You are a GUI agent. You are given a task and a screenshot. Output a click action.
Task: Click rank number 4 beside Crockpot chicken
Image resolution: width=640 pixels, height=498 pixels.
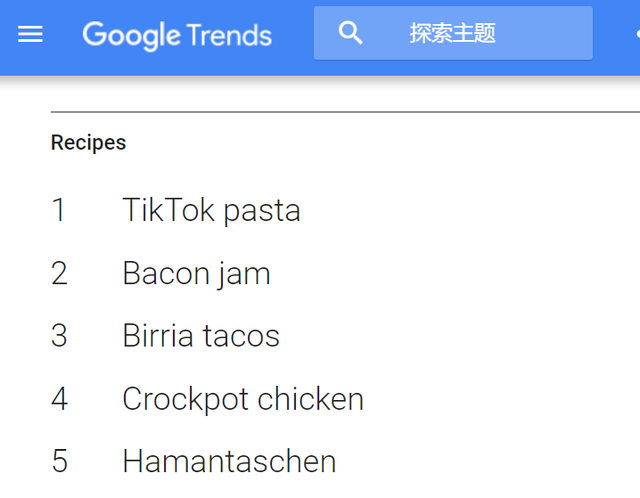coord(59,399)
